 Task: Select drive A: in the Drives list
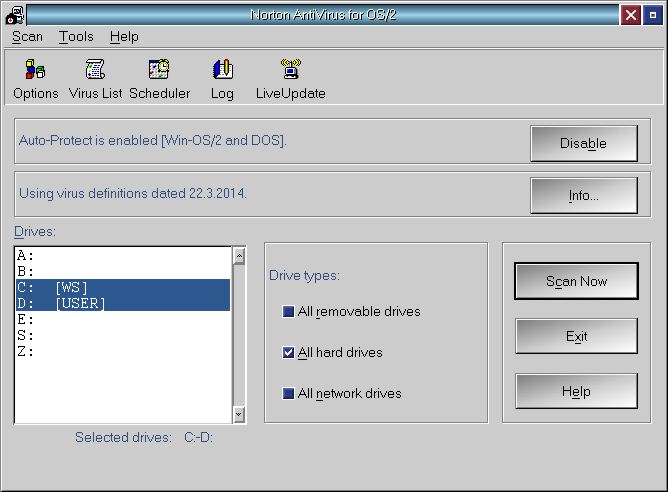click(123, 256)
